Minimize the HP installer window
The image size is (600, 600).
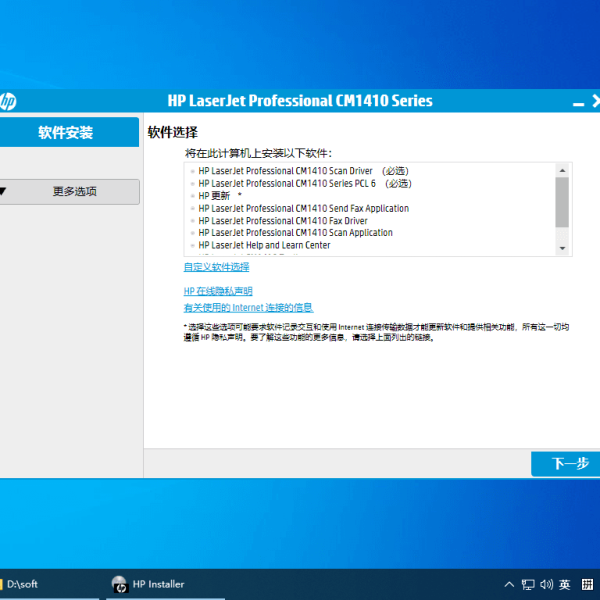coord(578,104)
